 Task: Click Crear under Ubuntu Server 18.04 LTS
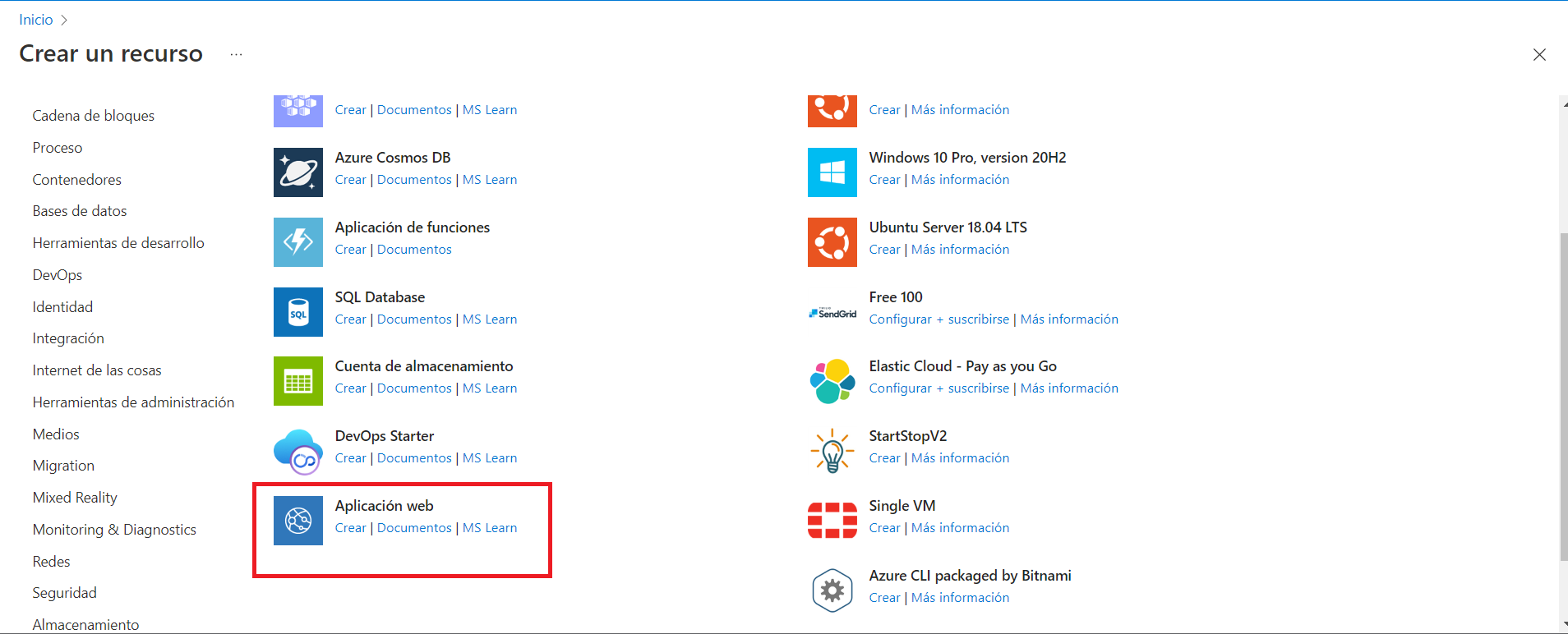(x=885, y=250)
